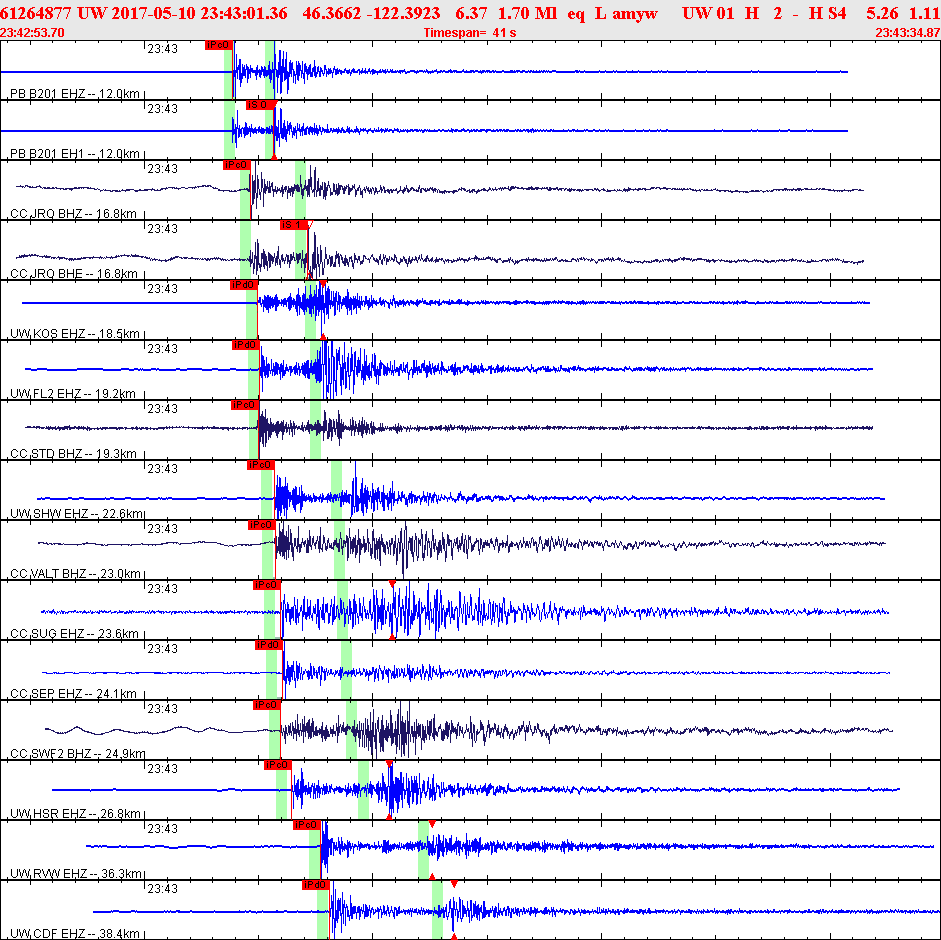Viewport: 941px width, 940px height.
Task: Click the red triangle marker atop CC SUG EHZ trace
Action: [x=392, y=583]
